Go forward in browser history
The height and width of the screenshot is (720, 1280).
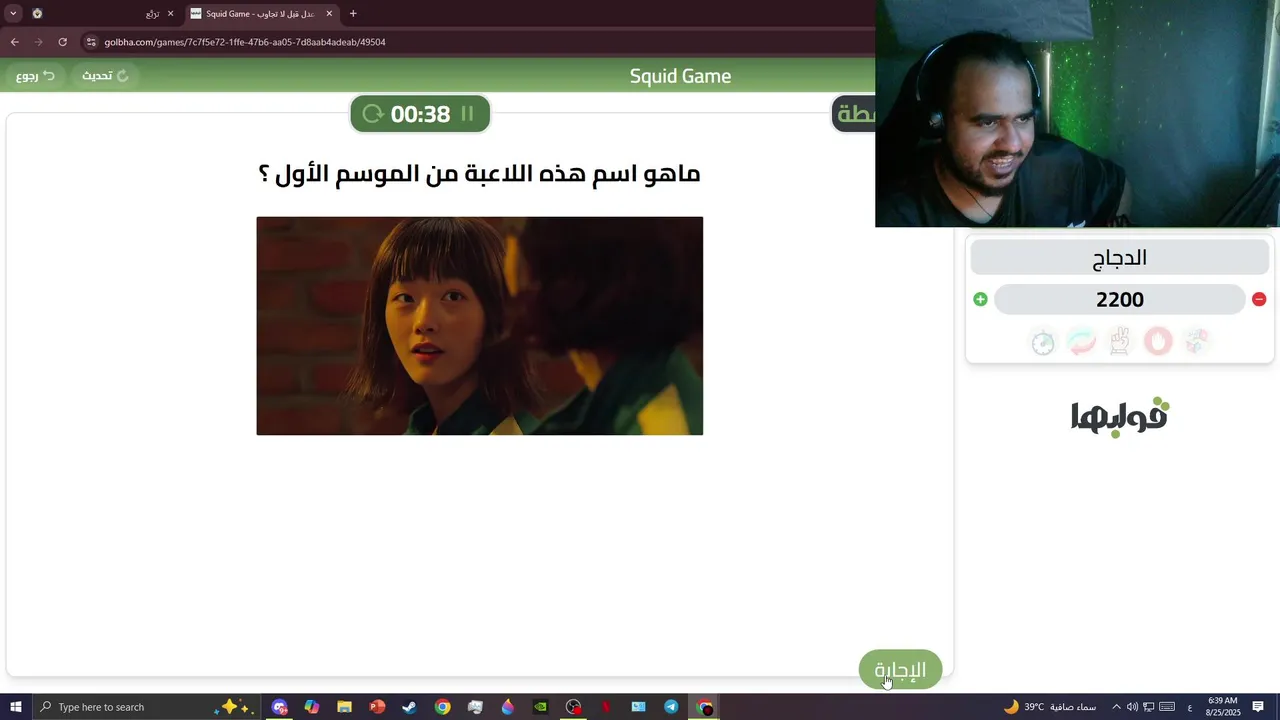click(39, 42)
